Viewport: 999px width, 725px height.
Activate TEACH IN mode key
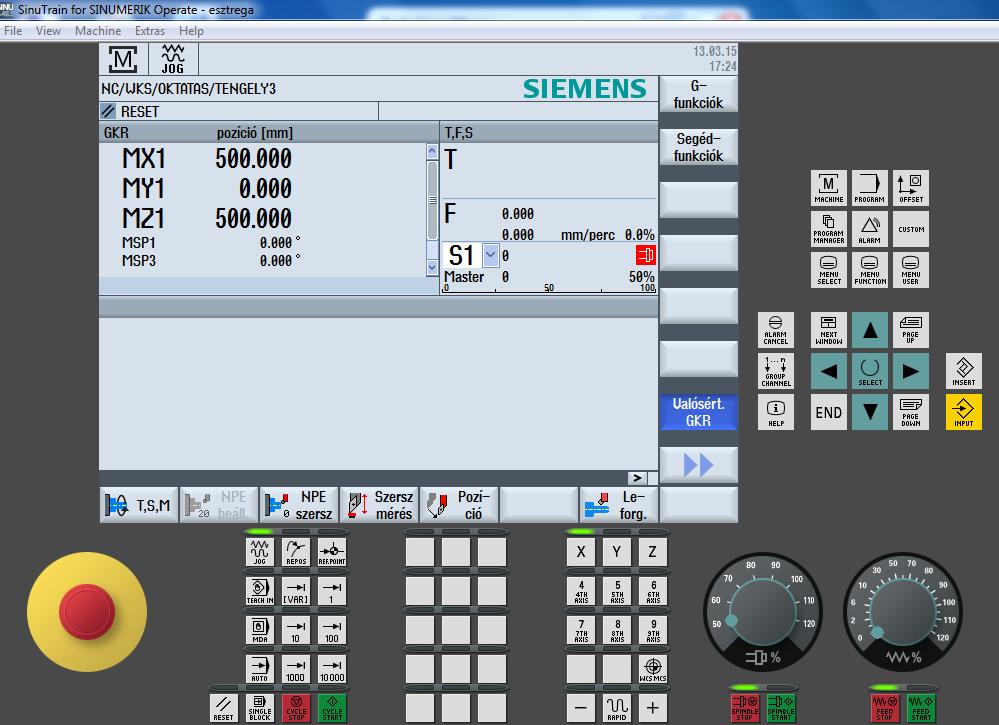(x=259, y=591)
